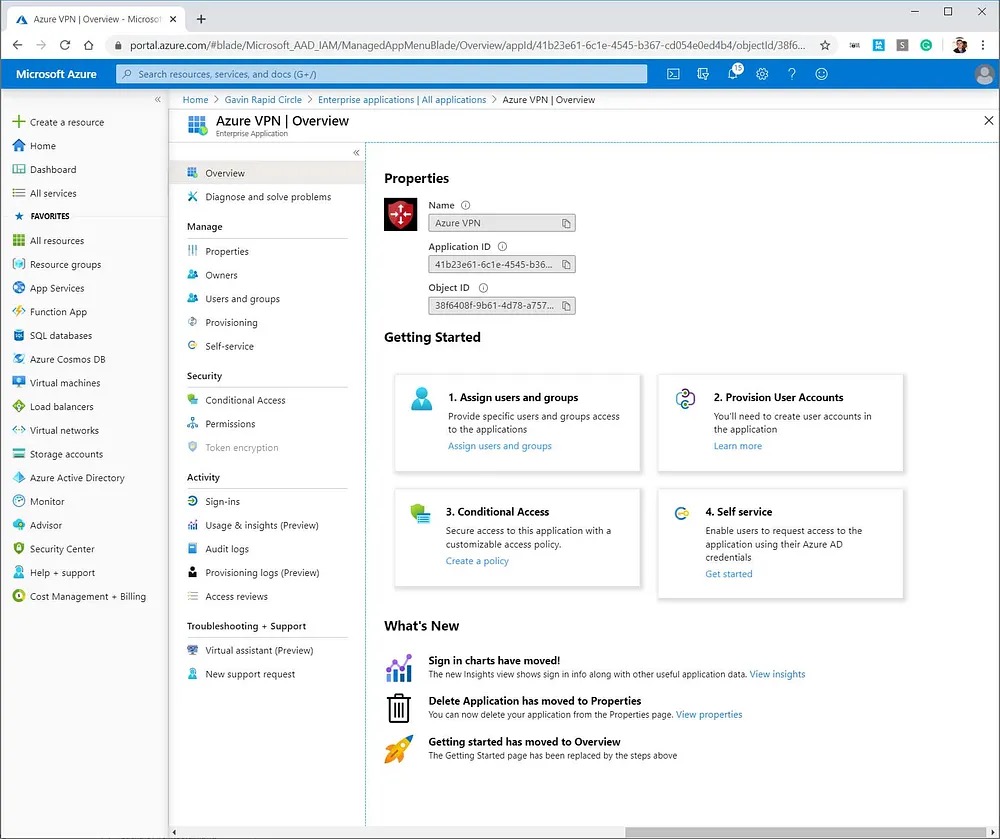The image size is (1000, 839).
Task: Copy the application Name to clipboard
Action: point(566,223)
